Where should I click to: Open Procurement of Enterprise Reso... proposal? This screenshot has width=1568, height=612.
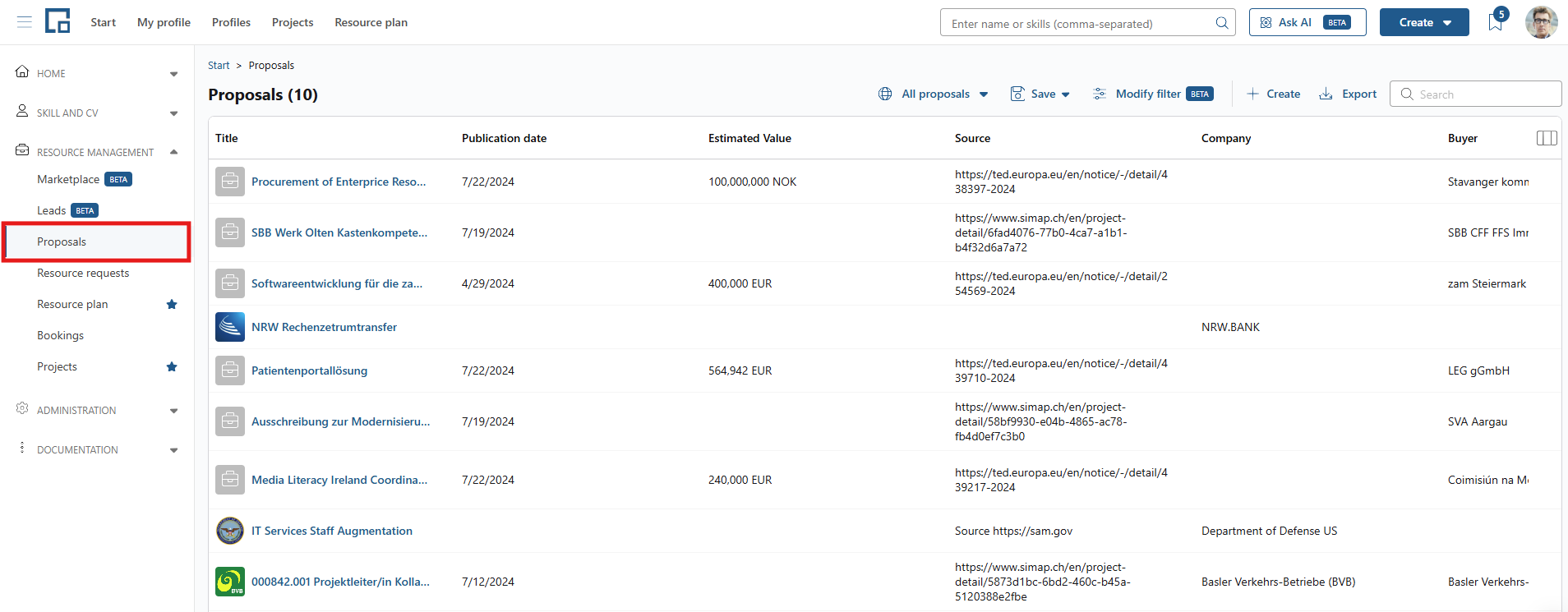click(x=339, y=182)
